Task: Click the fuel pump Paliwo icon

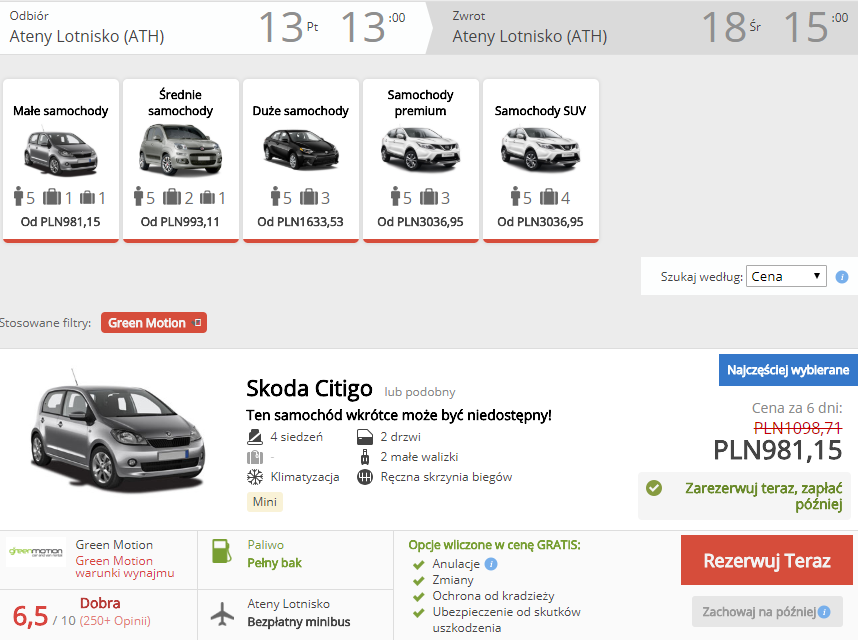Action: [222, 551]
